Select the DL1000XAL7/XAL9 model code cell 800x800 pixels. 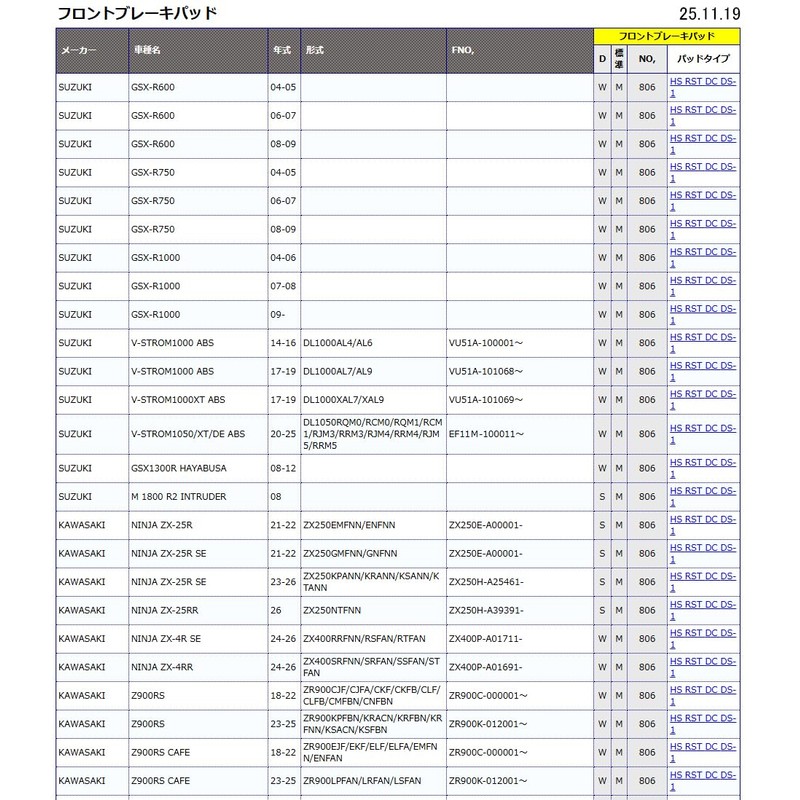(x=373, y=400)
